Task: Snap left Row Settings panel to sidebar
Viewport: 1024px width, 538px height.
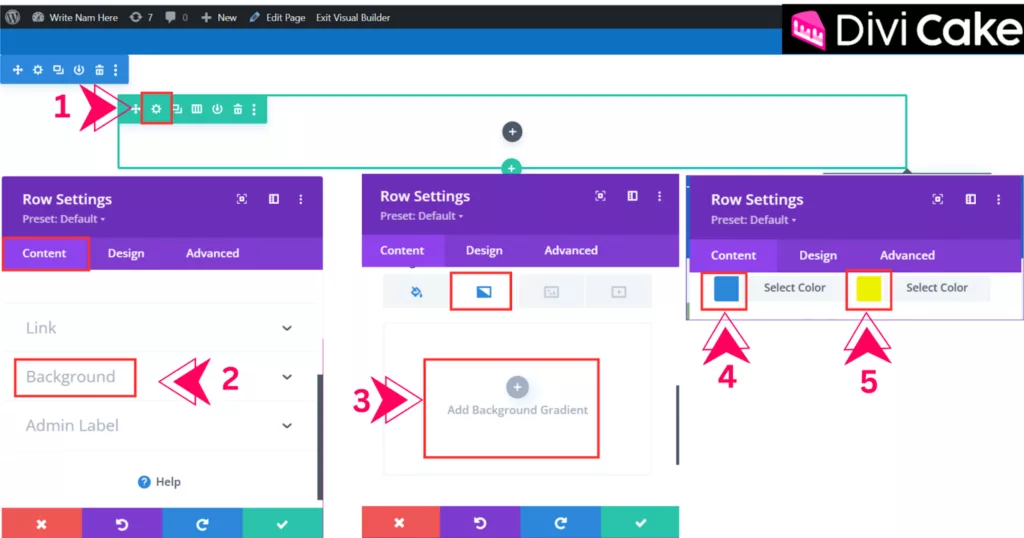Action: pyautogui.click(x=274, y=198)
